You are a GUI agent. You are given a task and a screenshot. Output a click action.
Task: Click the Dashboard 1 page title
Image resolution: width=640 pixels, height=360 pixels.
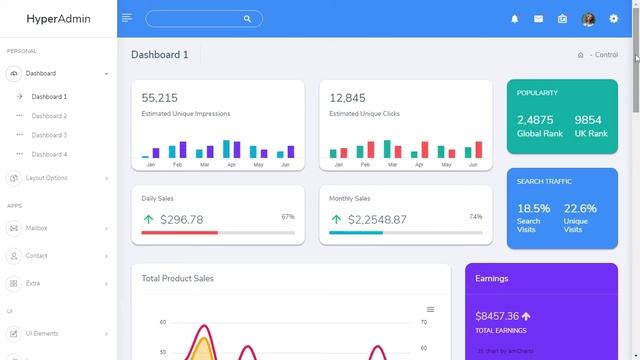coord(160,55)
